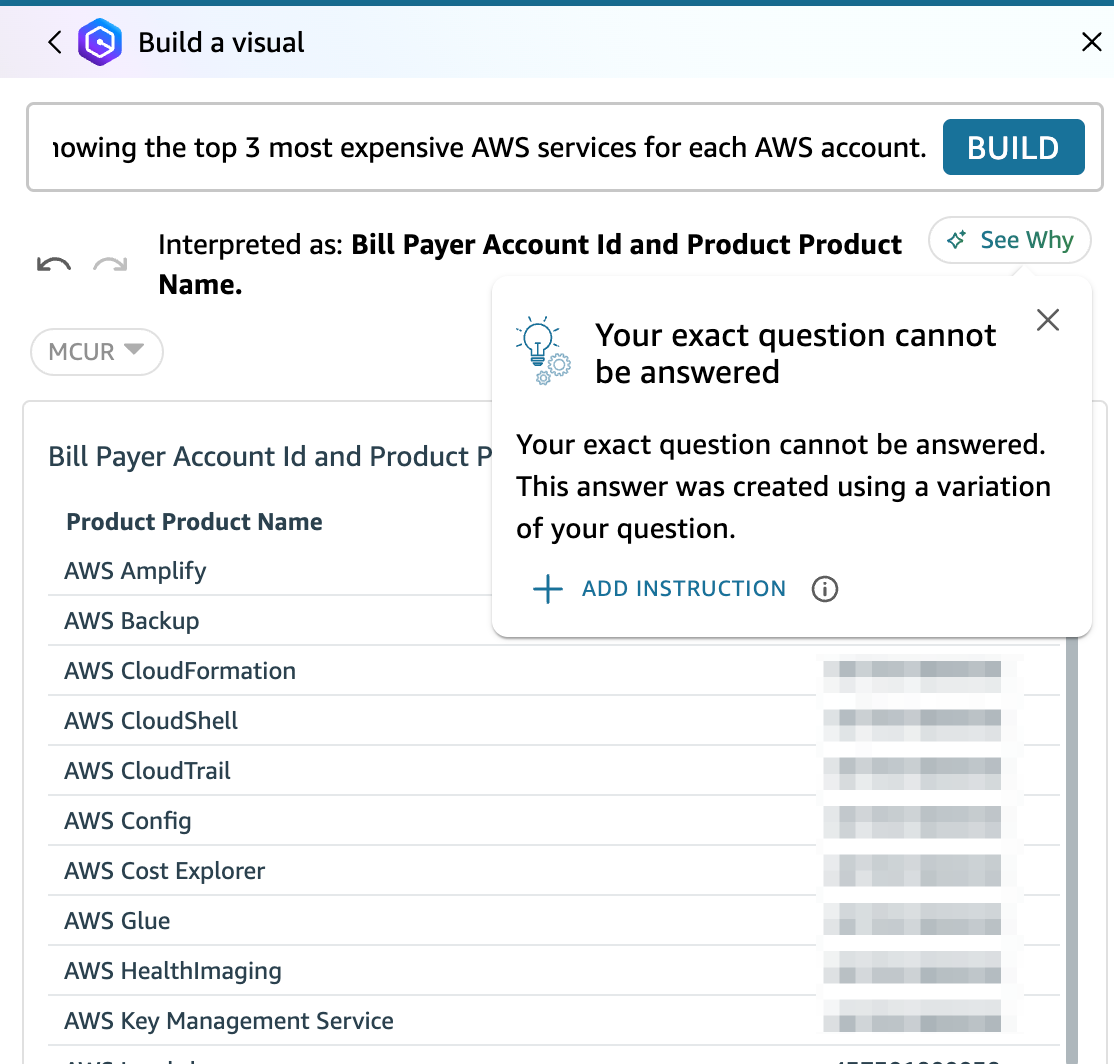Select the AWS Cost Explorer row
The width and height of the screenshot is (1114, 1064).
point(554,871)
